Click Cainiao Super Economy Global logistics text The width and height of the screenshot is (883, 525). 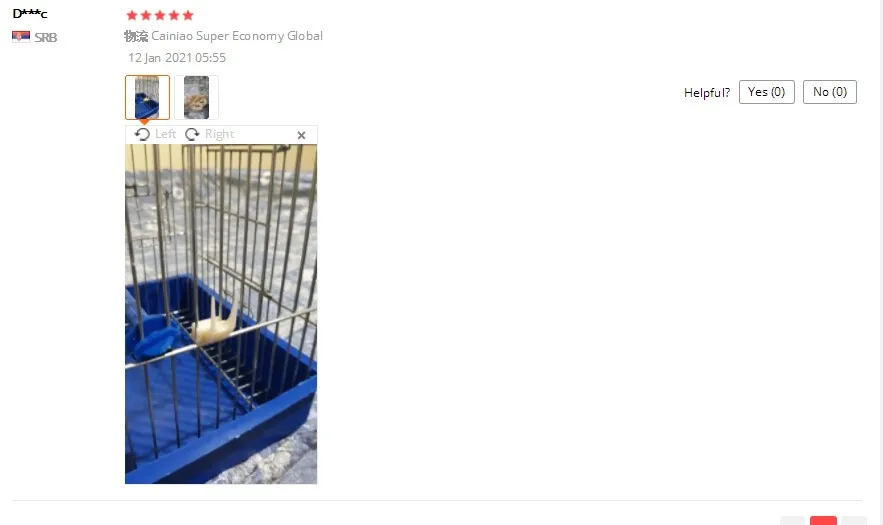pyautogui.click(x=237, y=36)
